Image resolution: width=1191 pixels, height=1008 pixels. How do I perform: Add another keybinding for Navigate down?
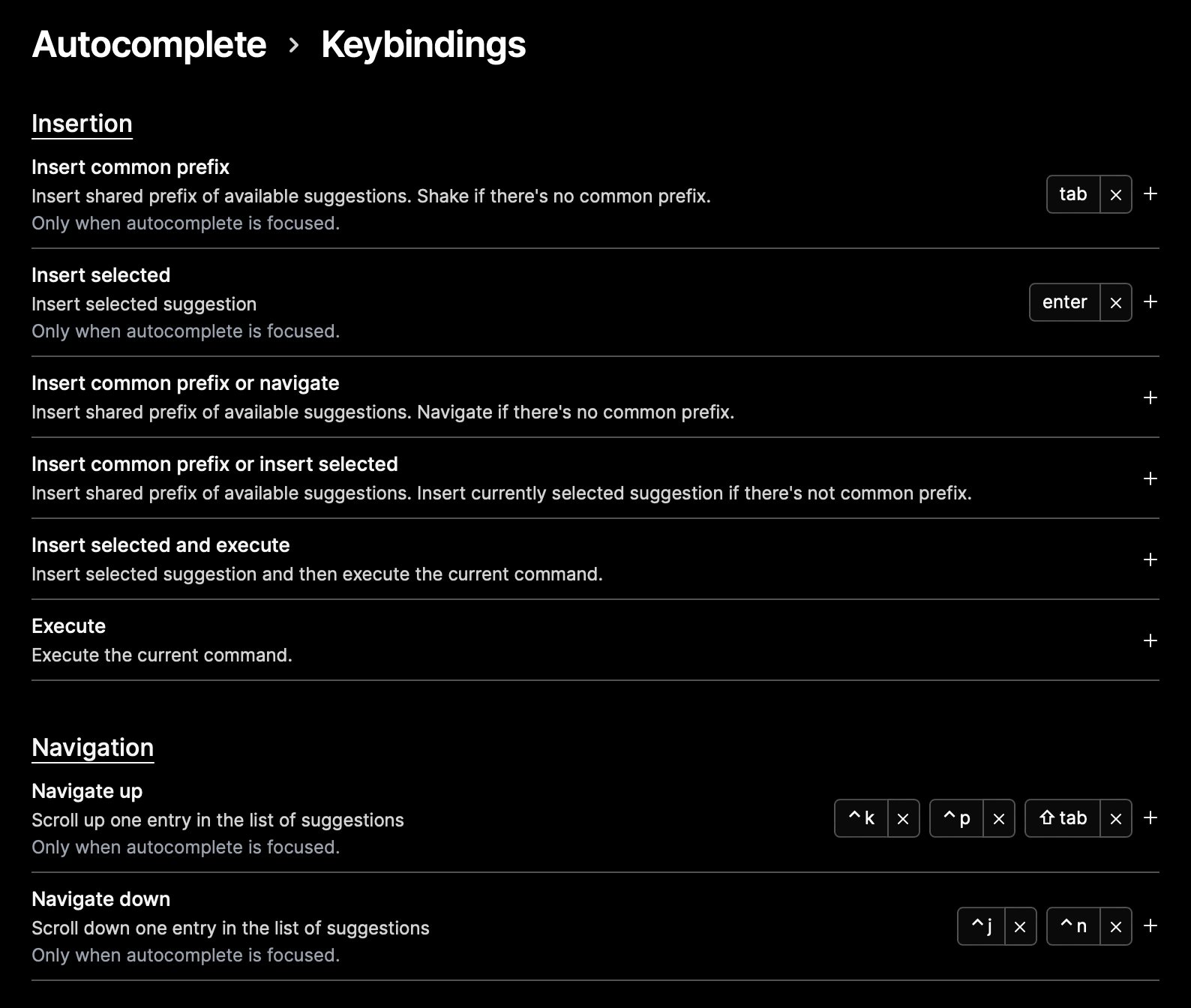pos(1150,926)
